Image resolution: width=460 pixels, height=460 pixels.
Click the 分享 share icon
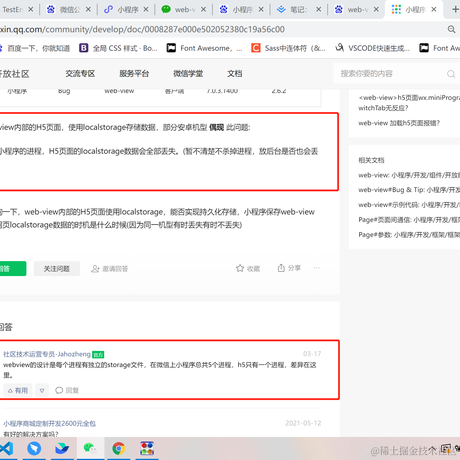pos(281,268)
